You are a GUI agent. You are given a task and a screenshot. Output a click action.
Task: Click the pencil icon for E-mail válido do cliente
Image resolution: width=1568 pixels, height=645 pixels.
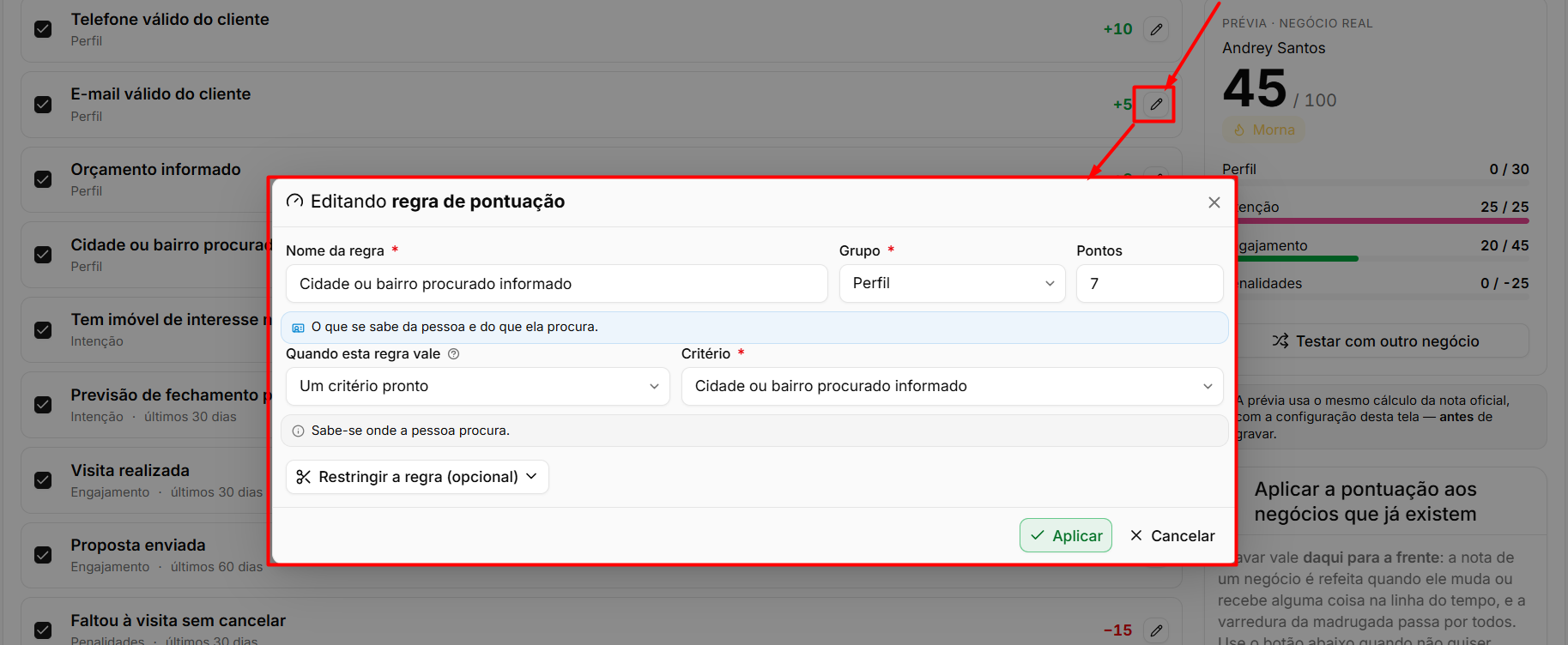[1156, 104]
